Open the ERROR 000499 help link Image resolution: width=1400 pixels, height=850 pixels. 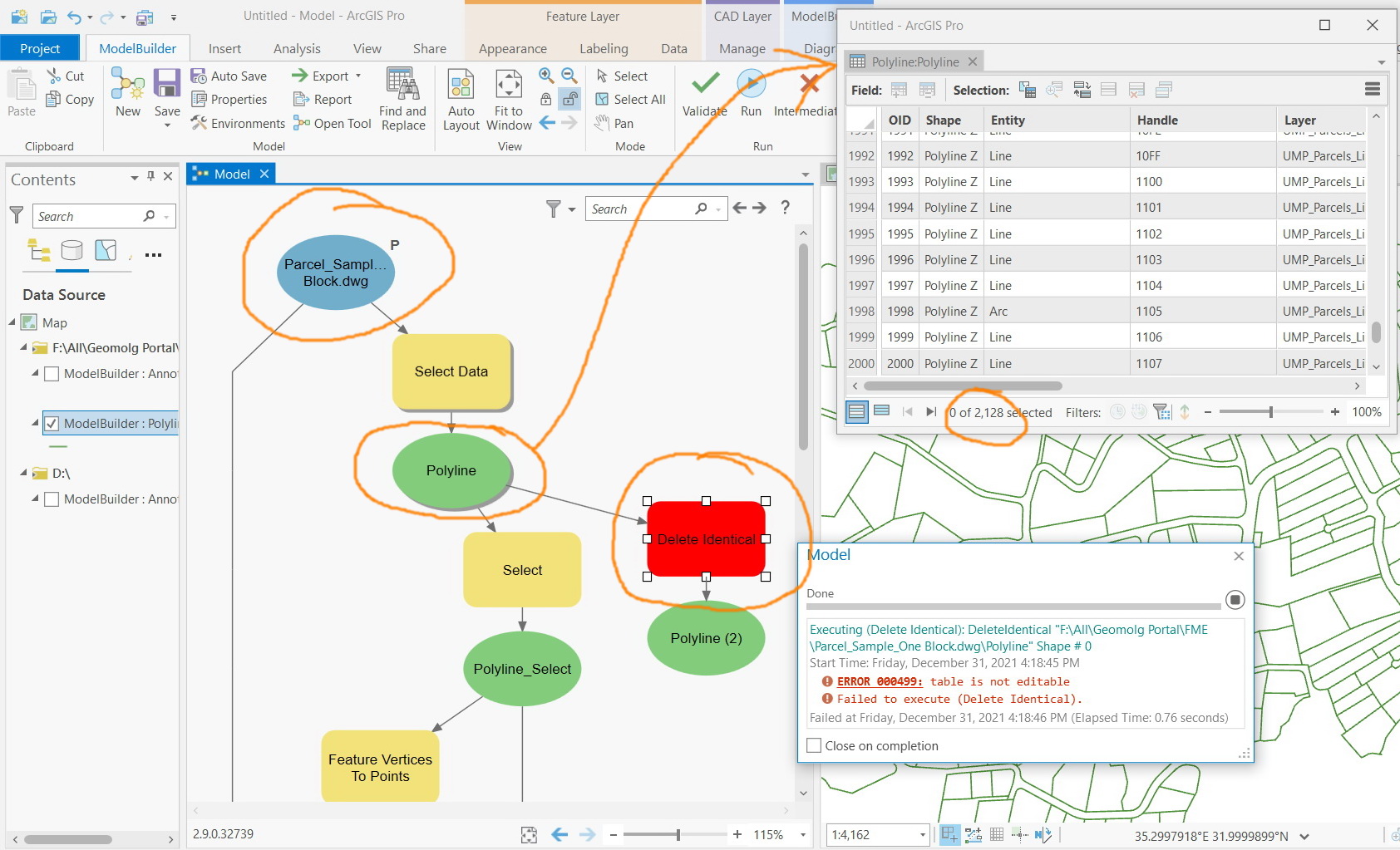click(879, 681)
